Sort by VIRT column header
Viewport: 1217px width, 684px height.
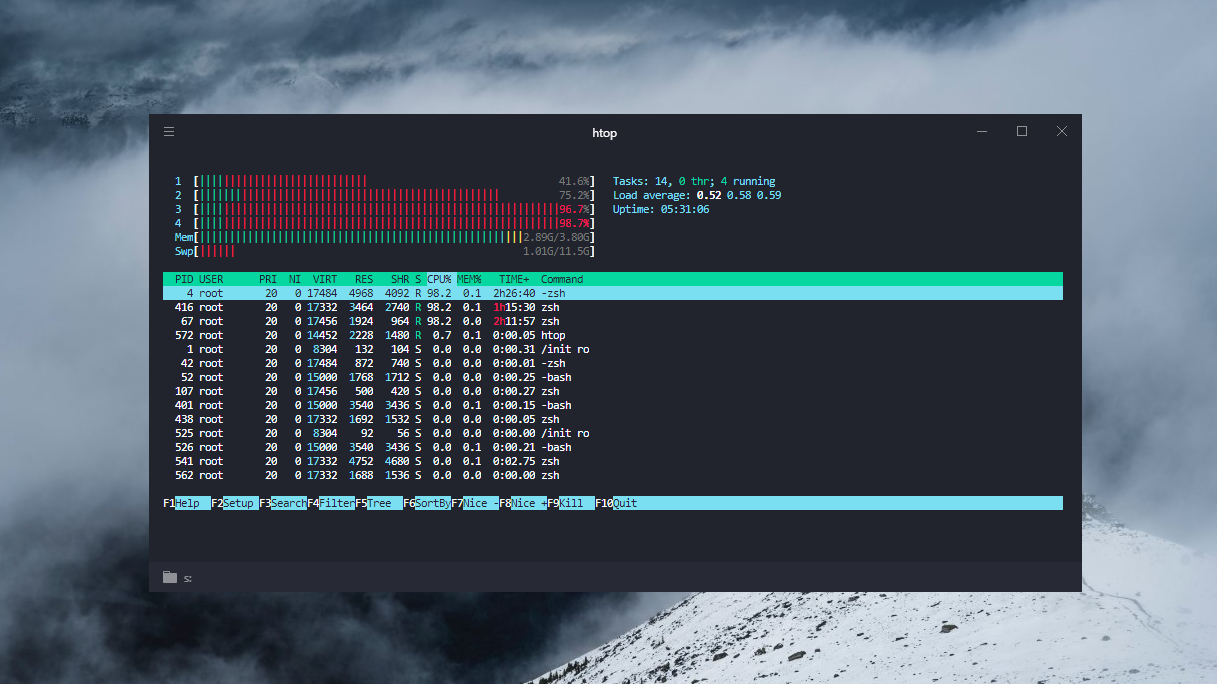point(325,279)
